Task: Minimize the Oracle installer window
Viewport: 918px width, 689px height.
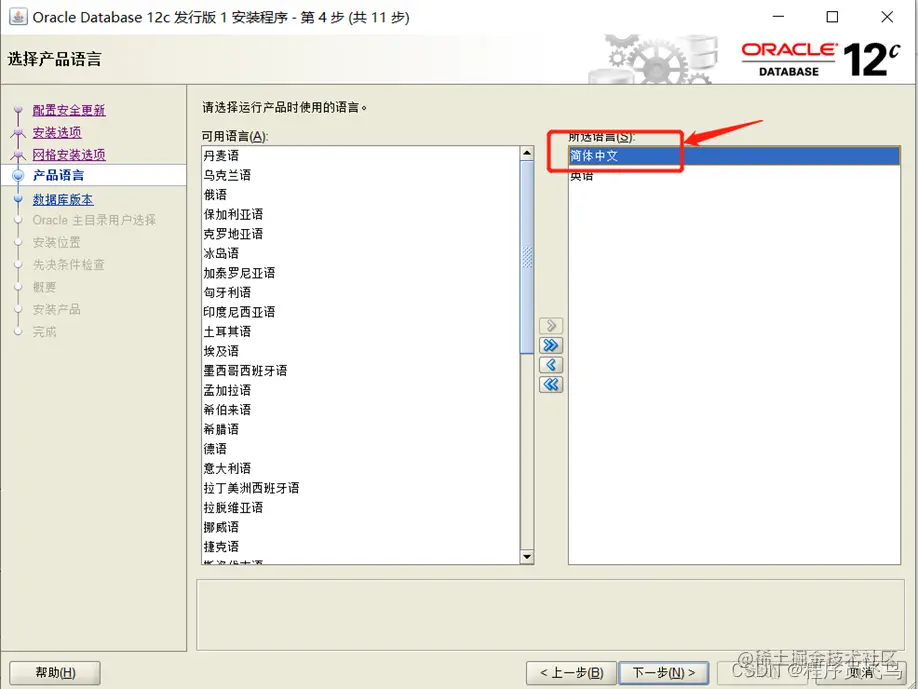Action: [x=778, y=17]
